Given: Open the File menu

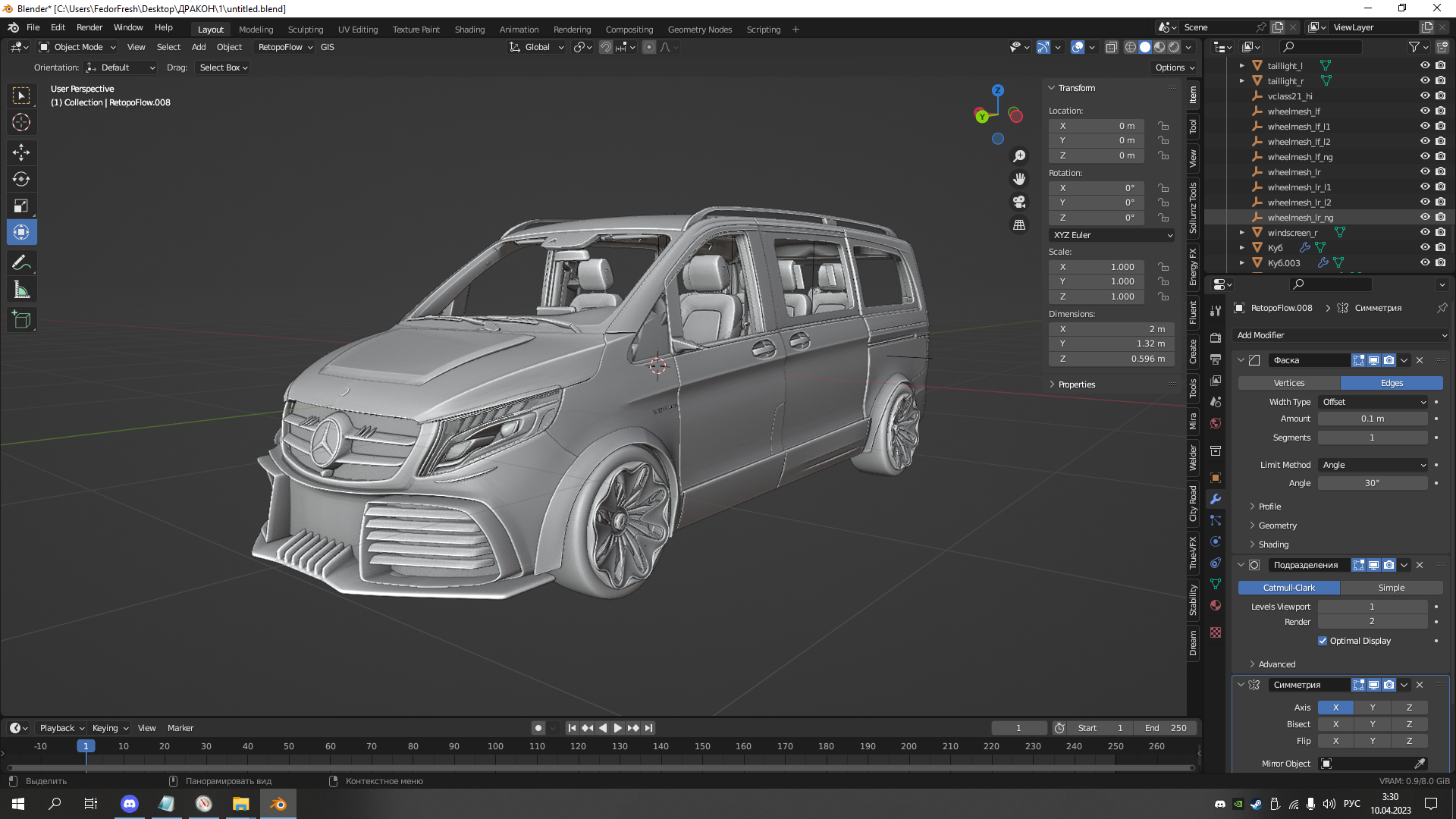Looking at the screenshot, I should coord(33,27).
